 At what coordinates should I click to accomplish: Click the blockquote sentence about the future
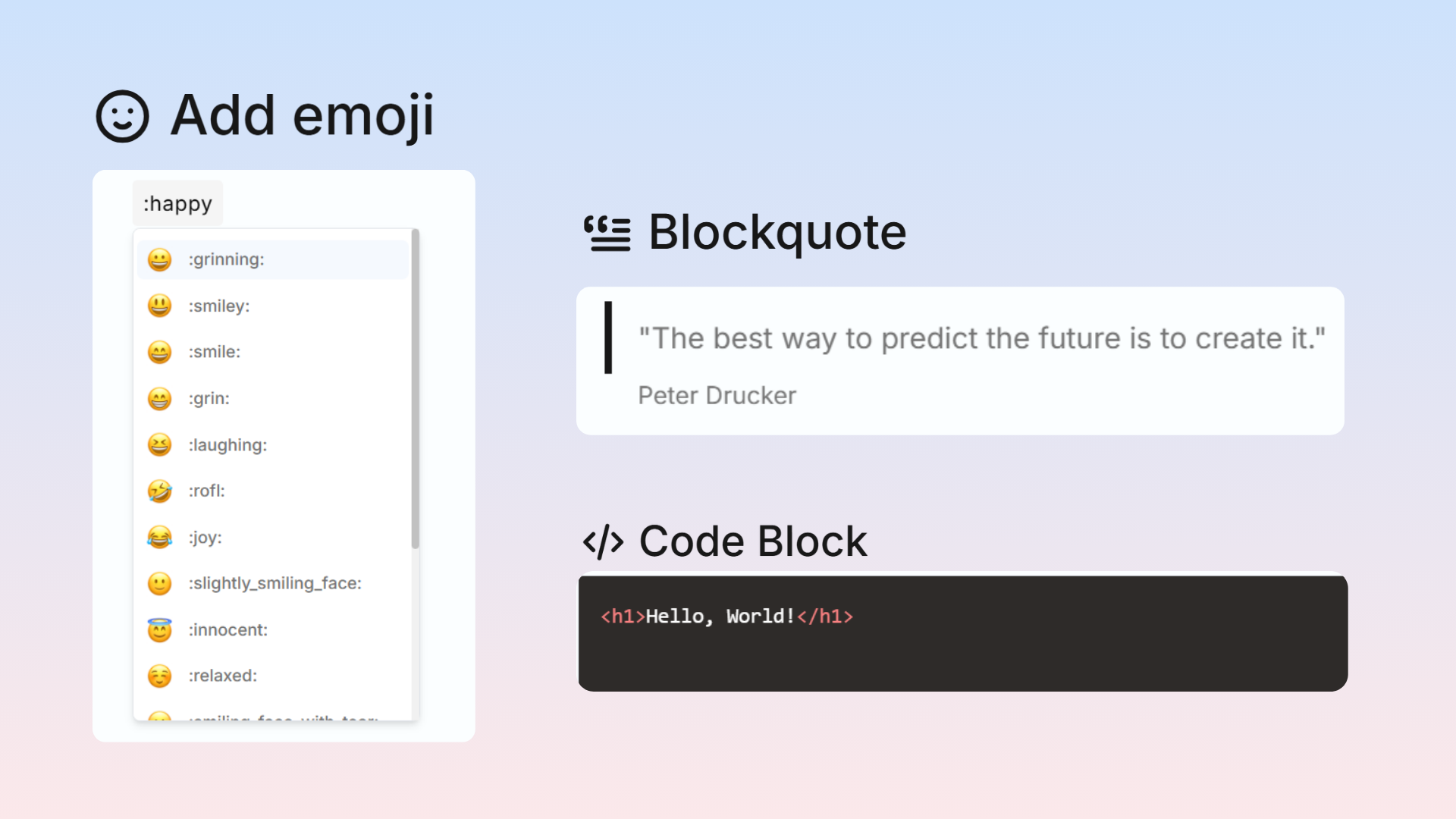[x=982, y=339]
